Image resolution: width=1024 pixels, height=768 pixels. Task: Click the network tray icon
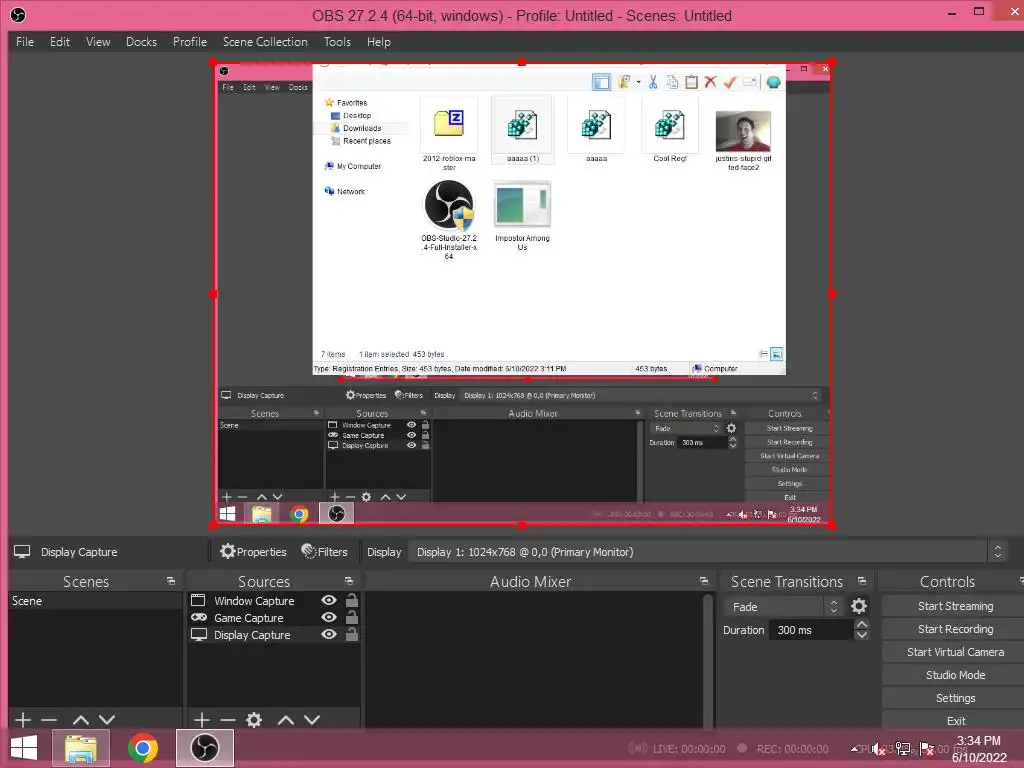903,749
